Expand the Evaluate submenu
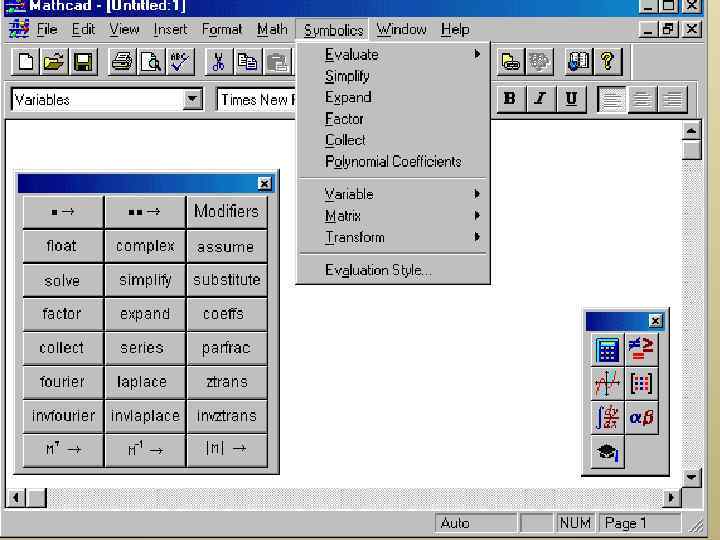The image size is (720, 540). tap(394, 55)
